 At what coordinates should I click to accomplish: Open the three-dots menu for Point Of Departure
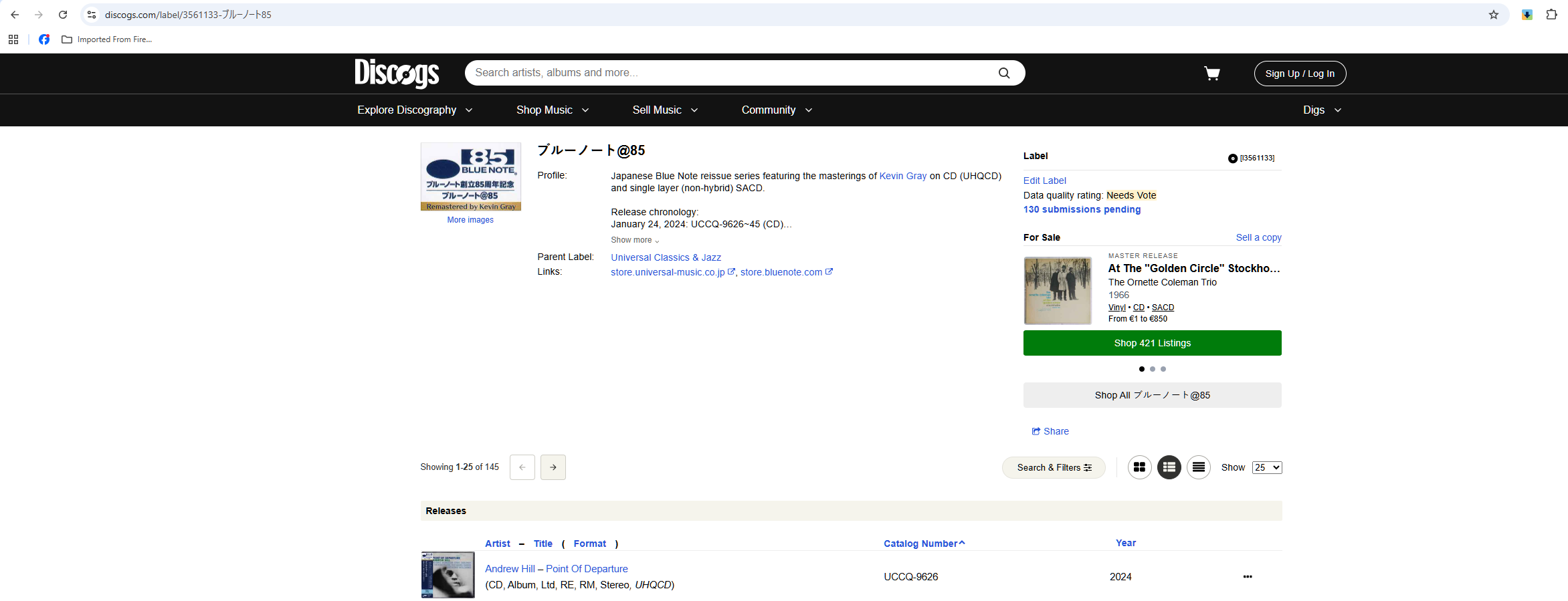pos(1248,576)
